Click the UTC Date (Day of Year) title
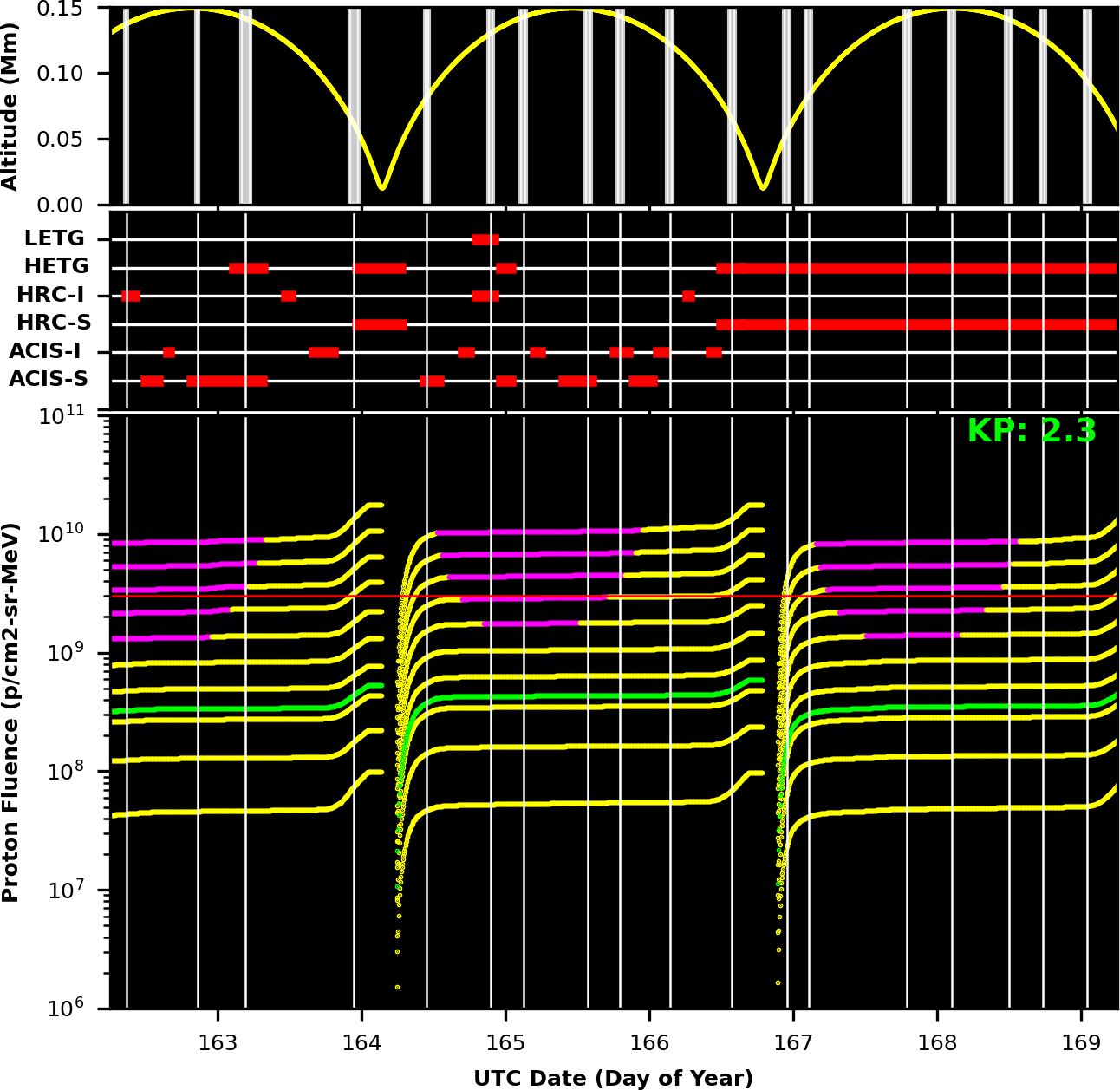This screenshot has height=1090, width=1120. click(x=613, y=1078)
